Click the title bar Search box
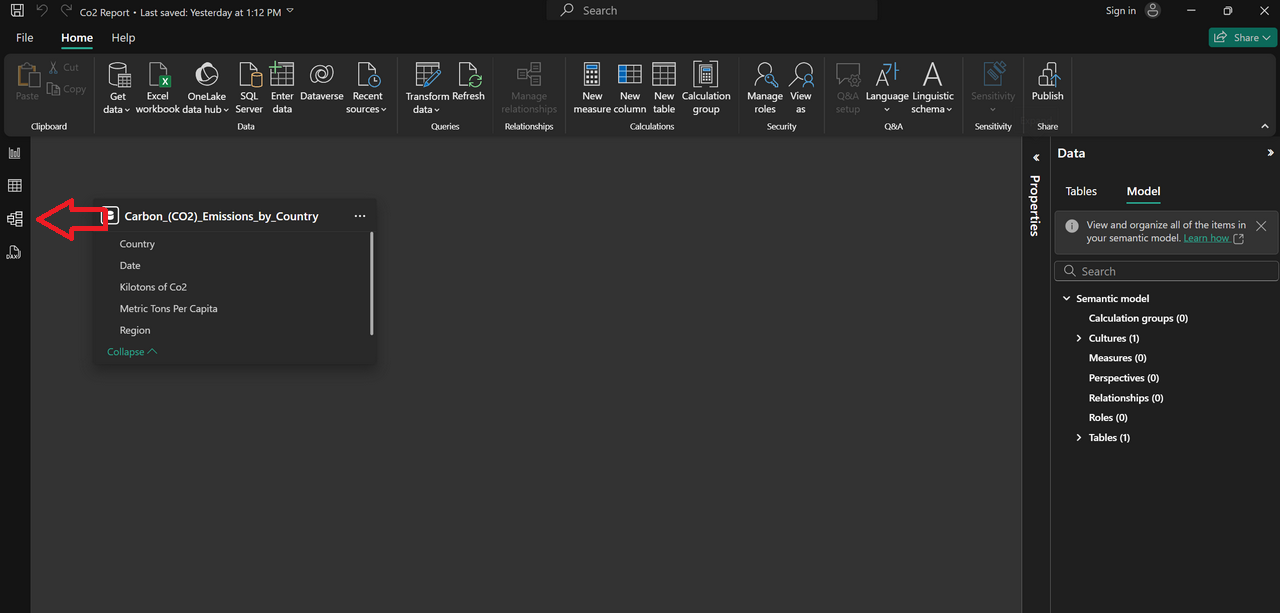Screen dimensions: 1280x613 click(712, 10)
